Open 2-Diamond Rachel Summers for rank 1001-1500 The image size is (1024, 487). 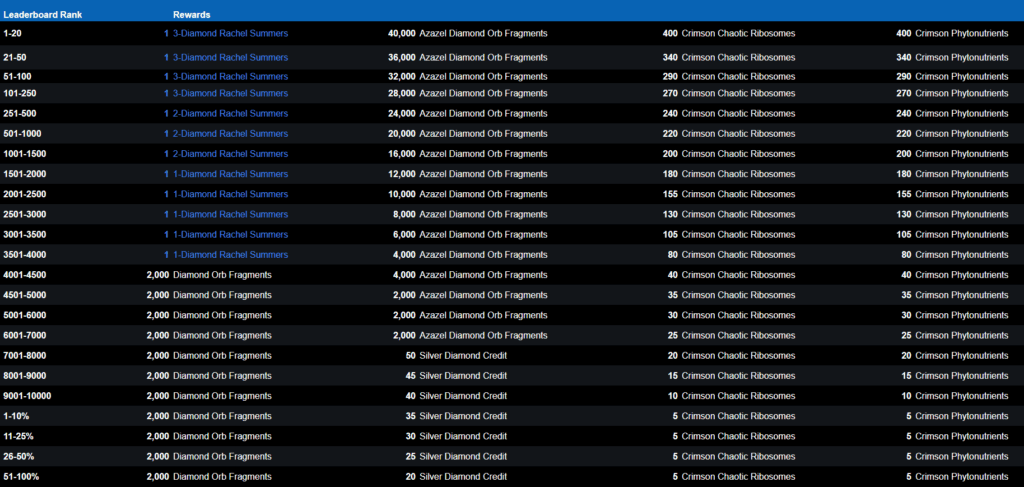coord(230,154)
